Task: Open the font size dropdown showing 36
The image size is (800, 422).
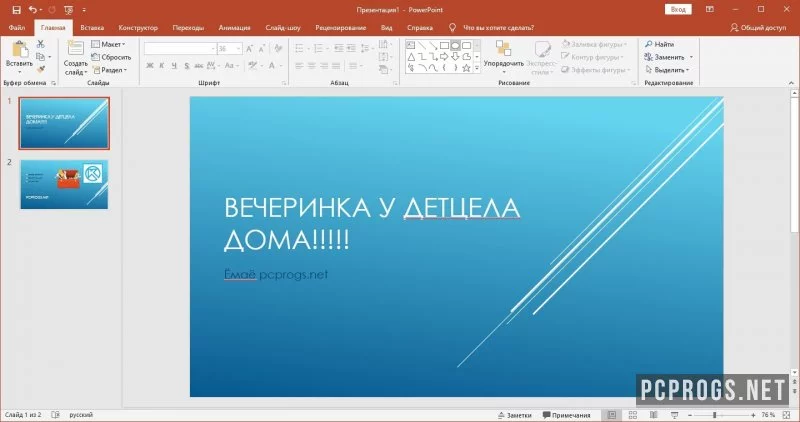Action: point(238,49)
